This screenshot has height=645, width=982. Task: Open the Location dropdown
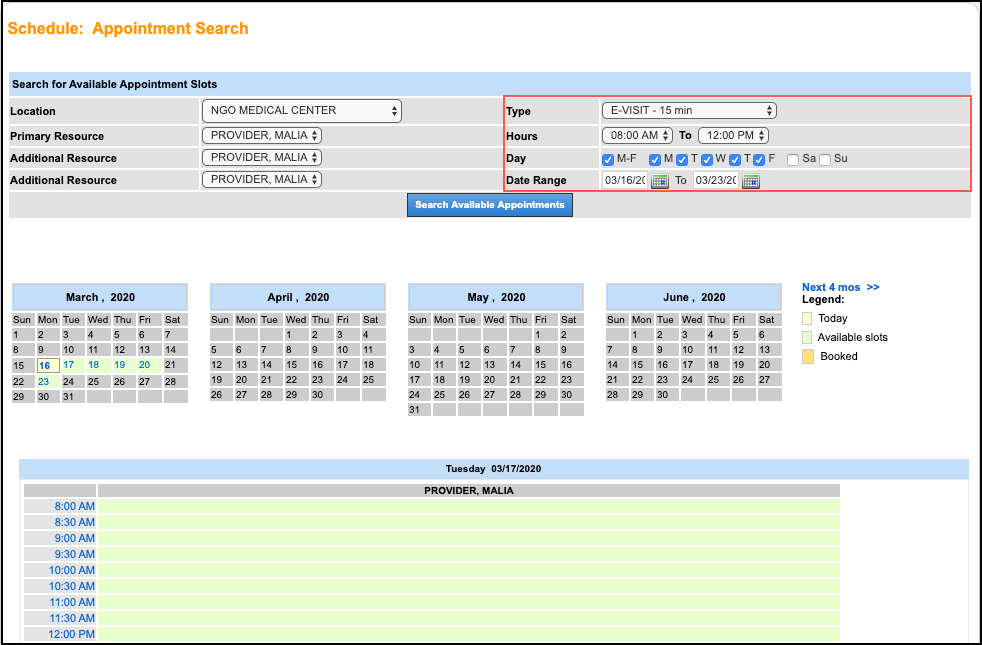301,111
